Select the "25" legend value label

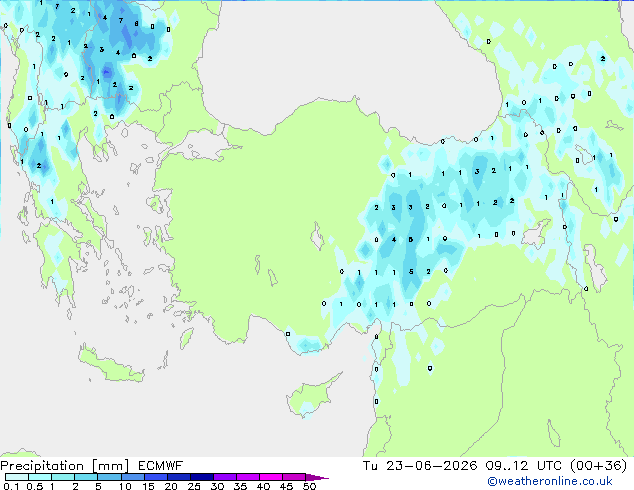[194, 486]
